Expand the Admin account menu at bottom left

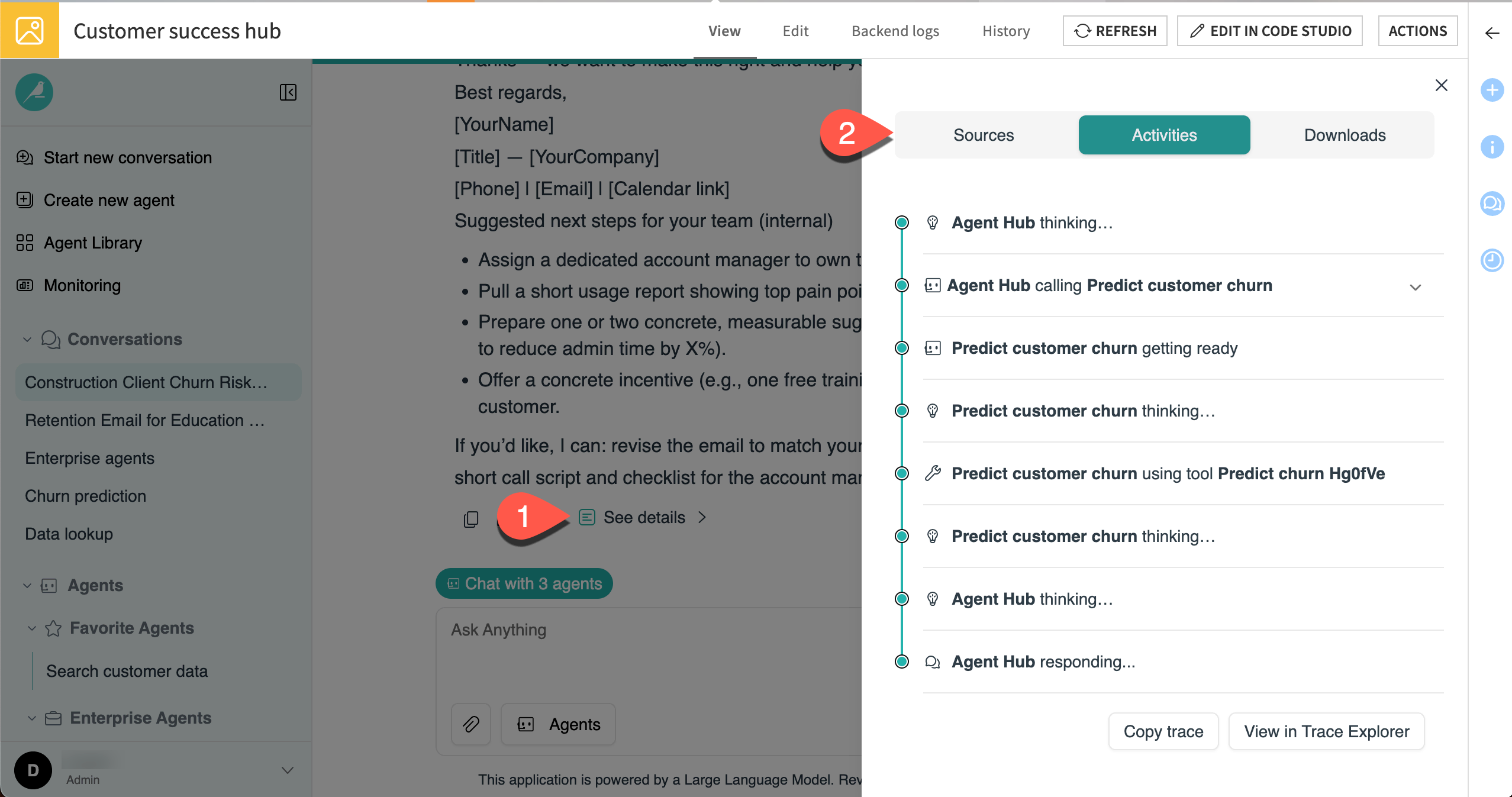(288, 770)
